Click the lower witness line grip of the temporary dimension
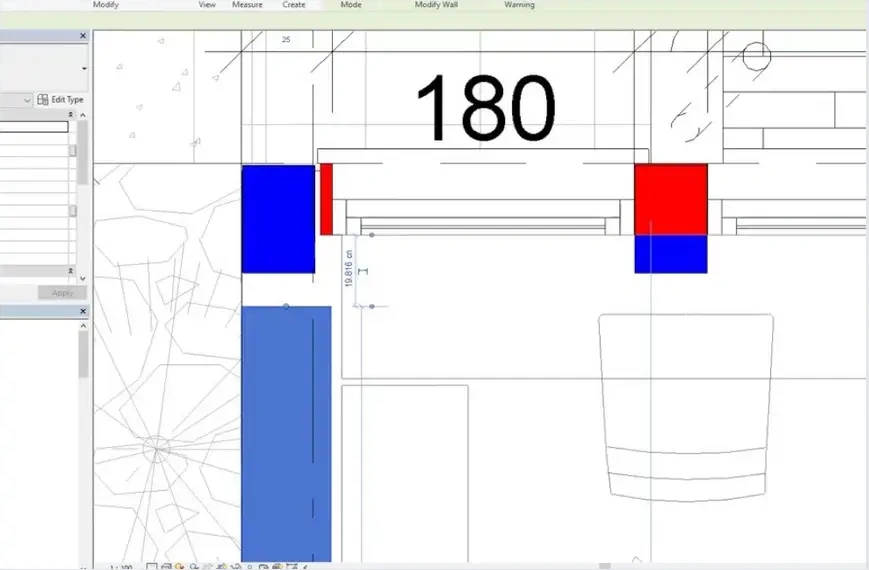 point(372,306)
